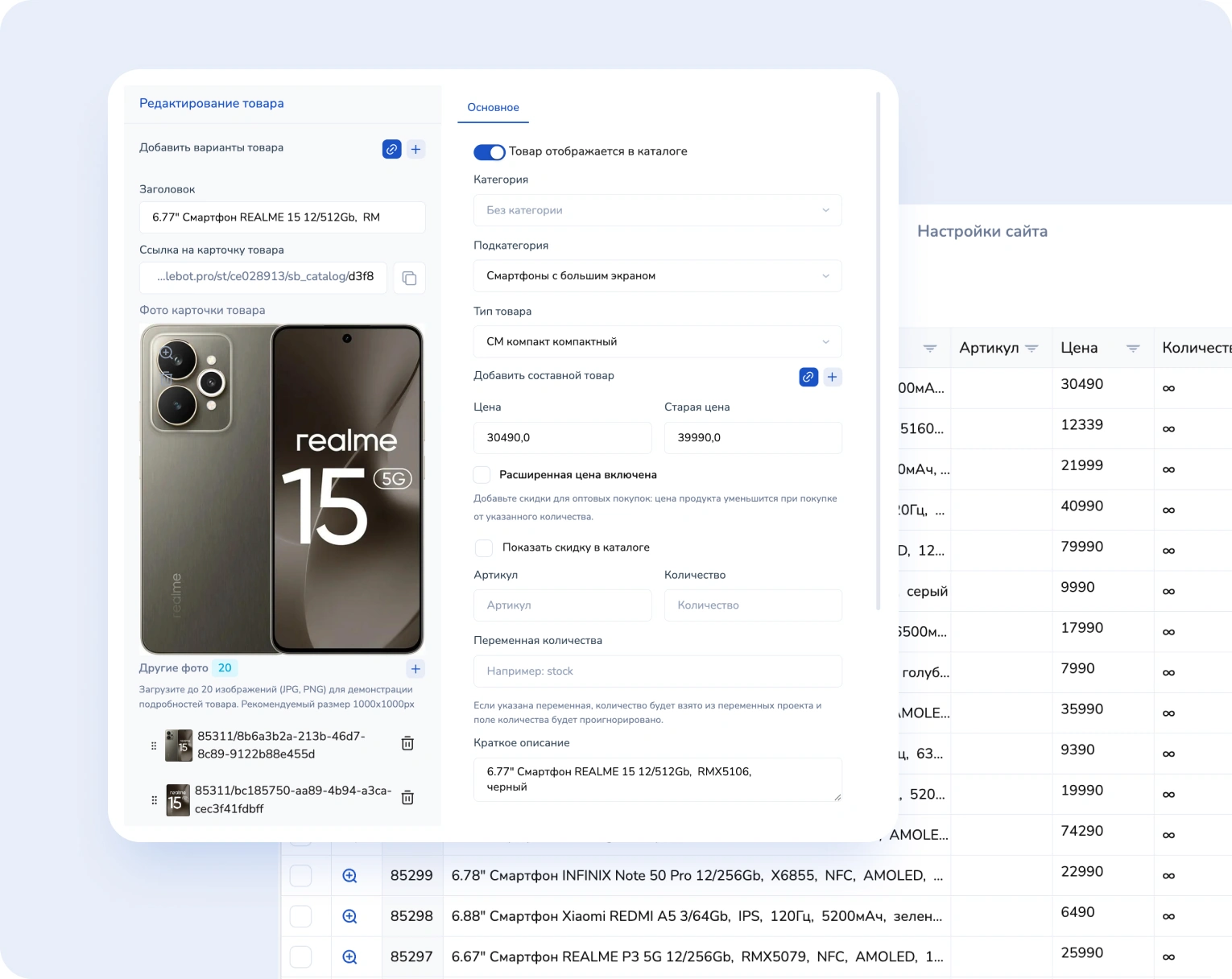The width and height of the screenshot is (1232, 979).
Task: Open the 'Подкатегория' dropdown
Action: [658, 276]
